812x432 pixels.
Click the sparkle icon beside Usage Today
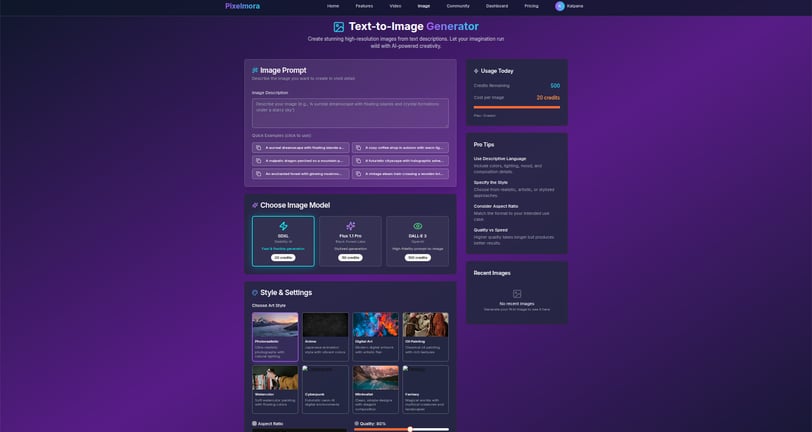(476, 71)
